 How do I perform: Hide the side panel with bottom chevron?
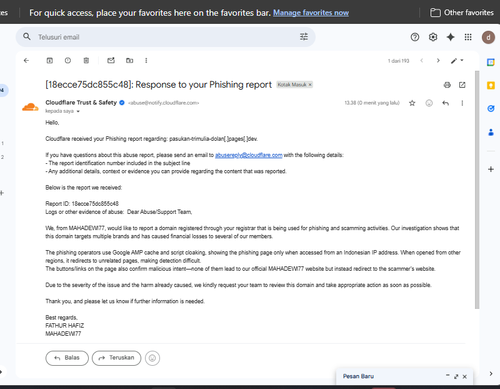point(491,374)
